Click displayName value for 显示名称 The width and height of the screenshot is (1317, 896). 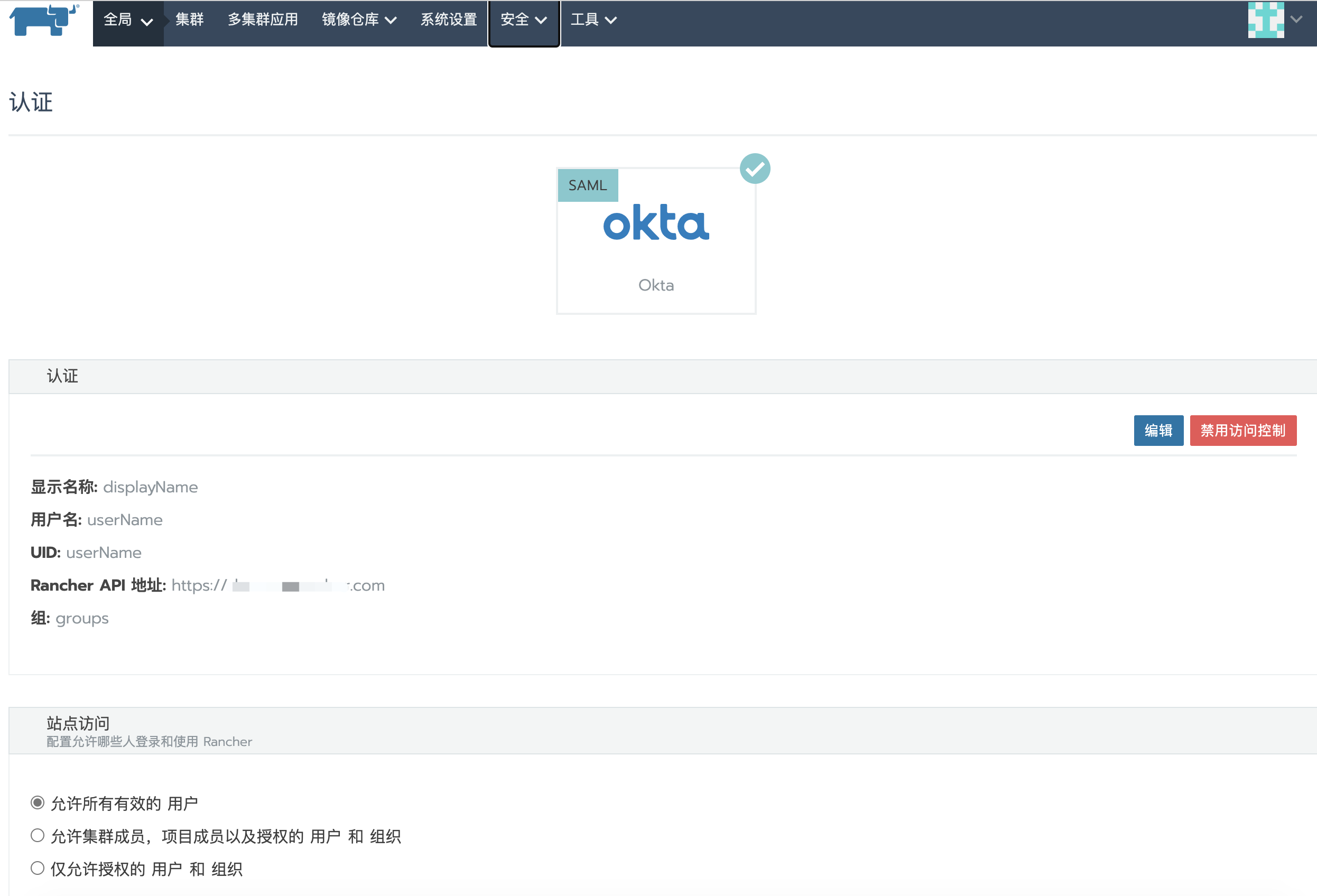(150, 487)
